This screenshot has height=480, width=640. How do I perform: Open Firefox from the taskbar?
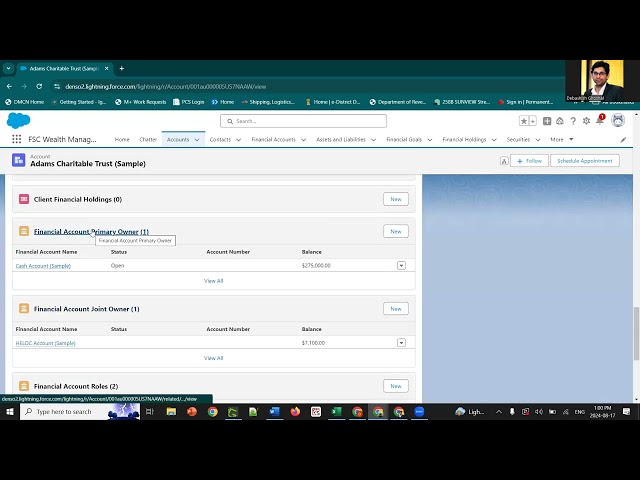pos(295,411)
